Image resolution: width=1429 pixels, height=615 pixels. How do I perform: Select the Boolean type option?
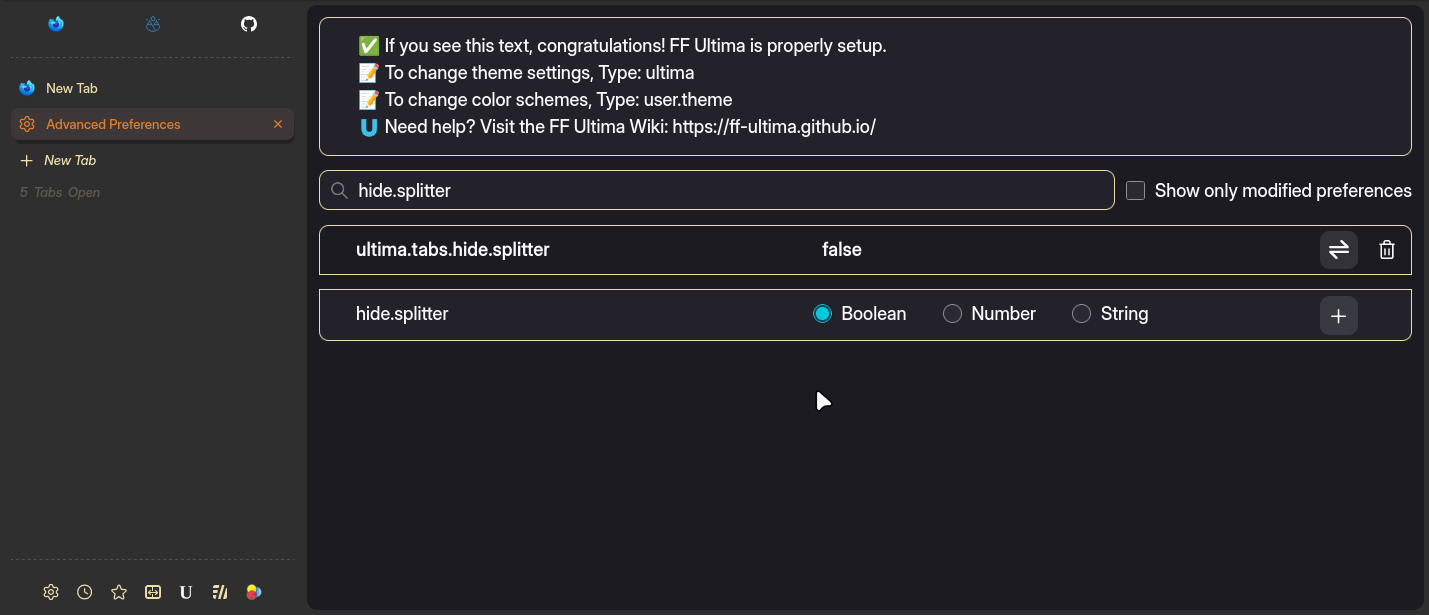pos(823,314)
